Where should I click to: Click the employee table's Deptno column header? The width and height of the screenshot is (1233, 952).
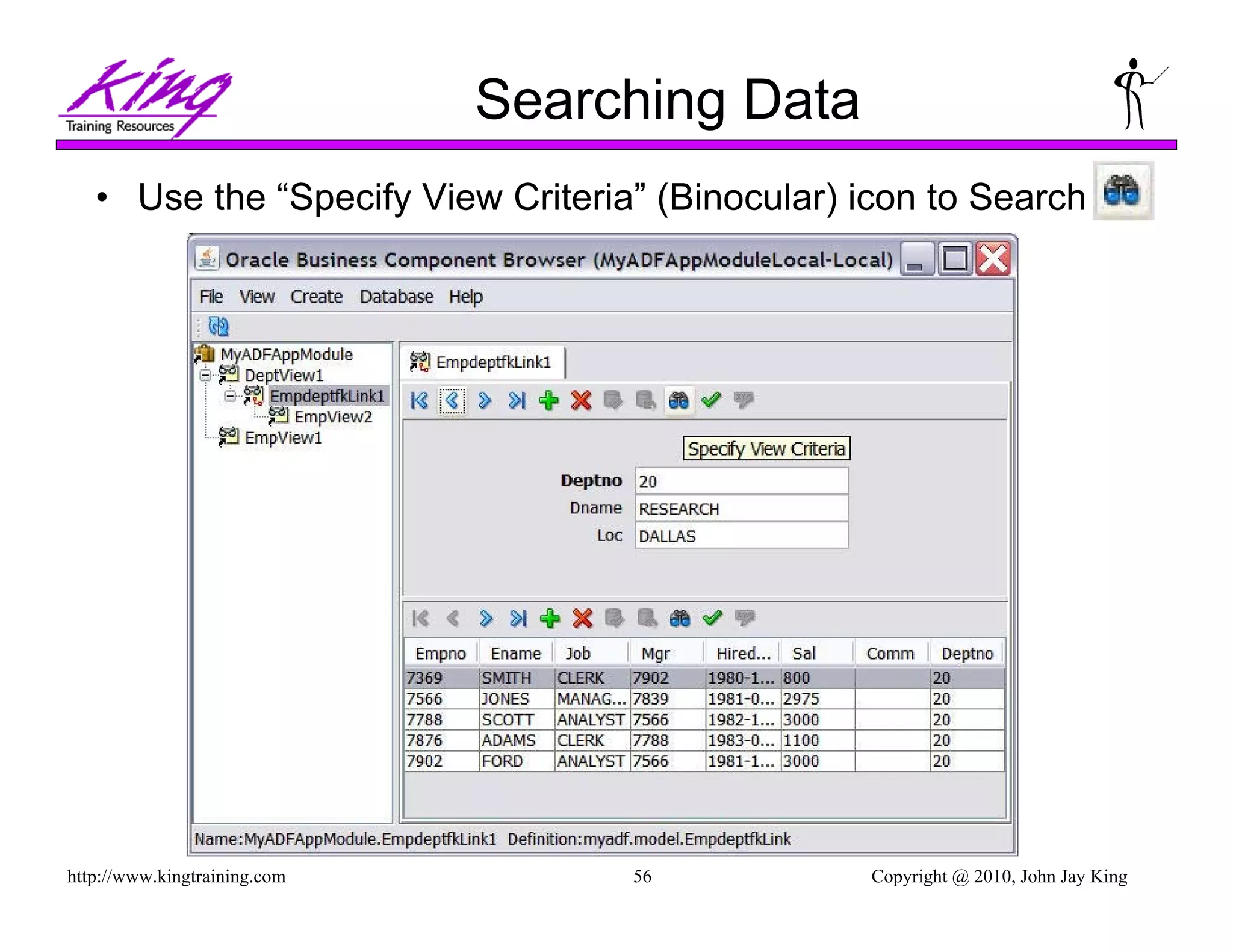tap(967, 654)
